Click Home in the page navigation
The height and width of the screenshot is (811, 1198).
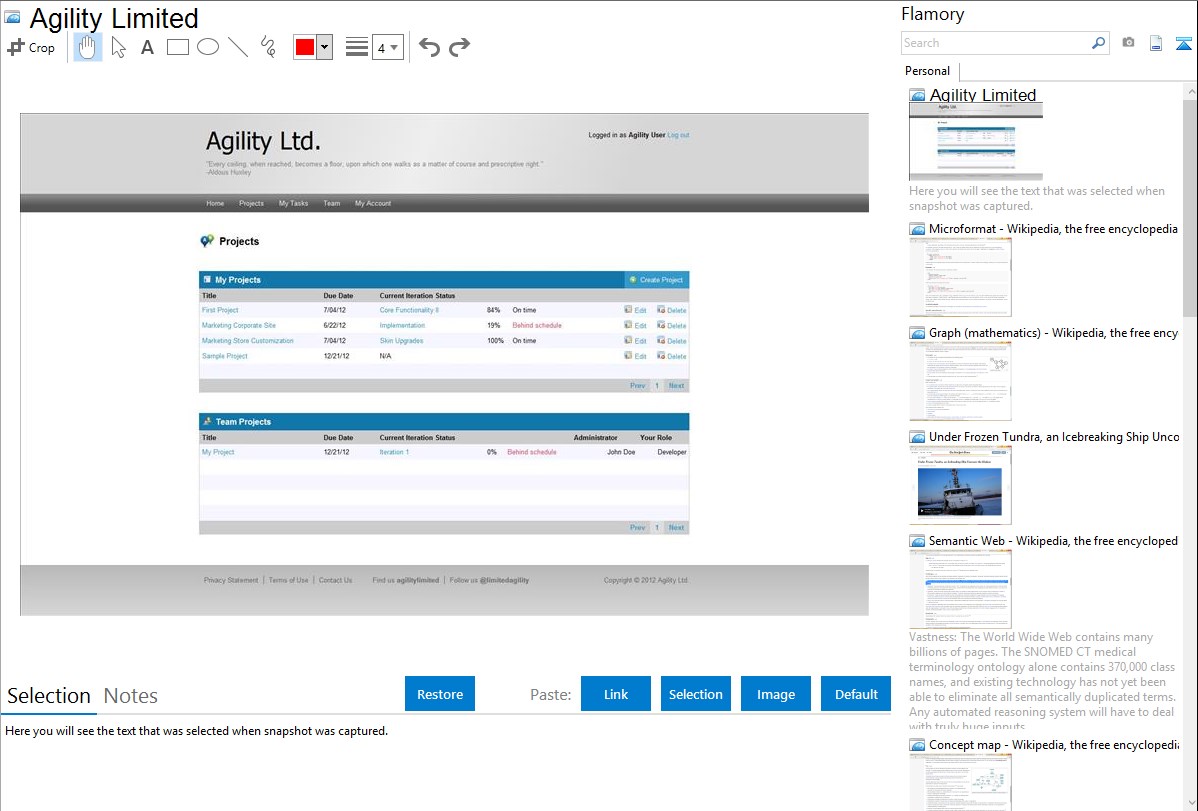215,203
